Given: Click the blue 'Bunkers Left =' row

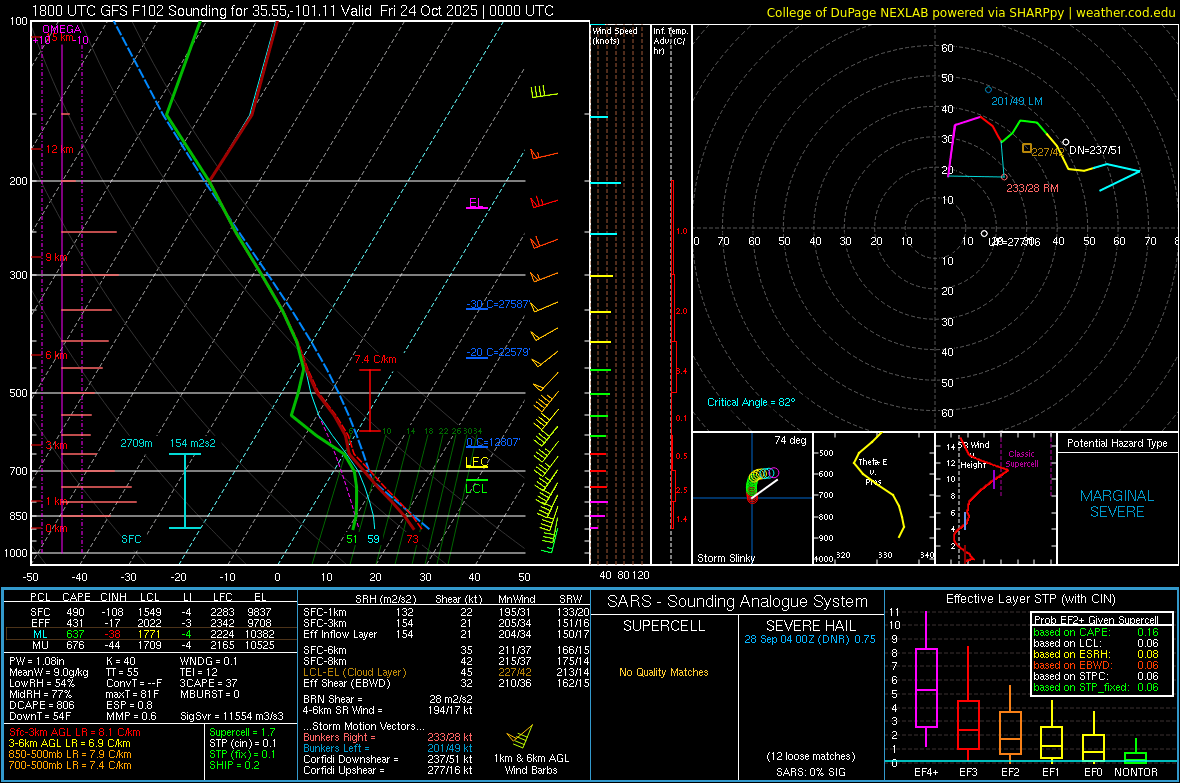Looking at the screenshot, I should coord(388,748).
